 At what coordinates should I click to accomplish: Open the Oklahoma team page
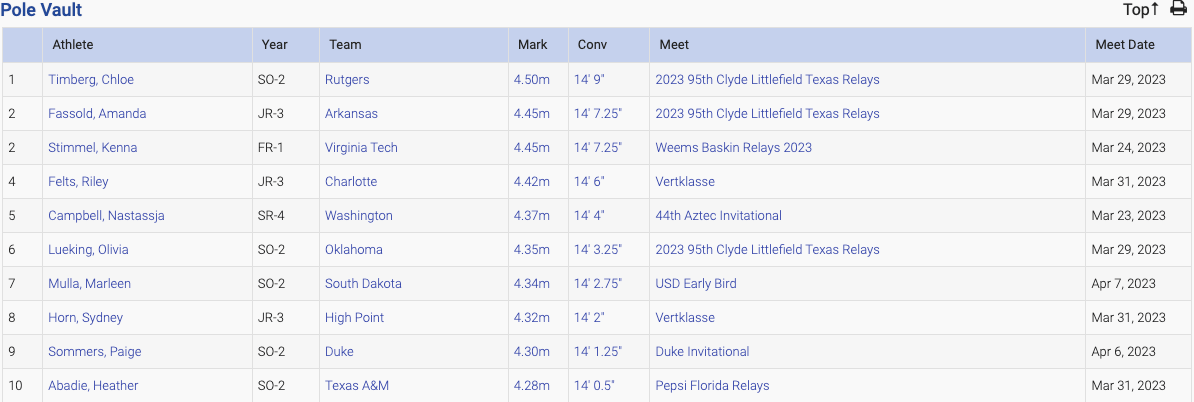353,250
